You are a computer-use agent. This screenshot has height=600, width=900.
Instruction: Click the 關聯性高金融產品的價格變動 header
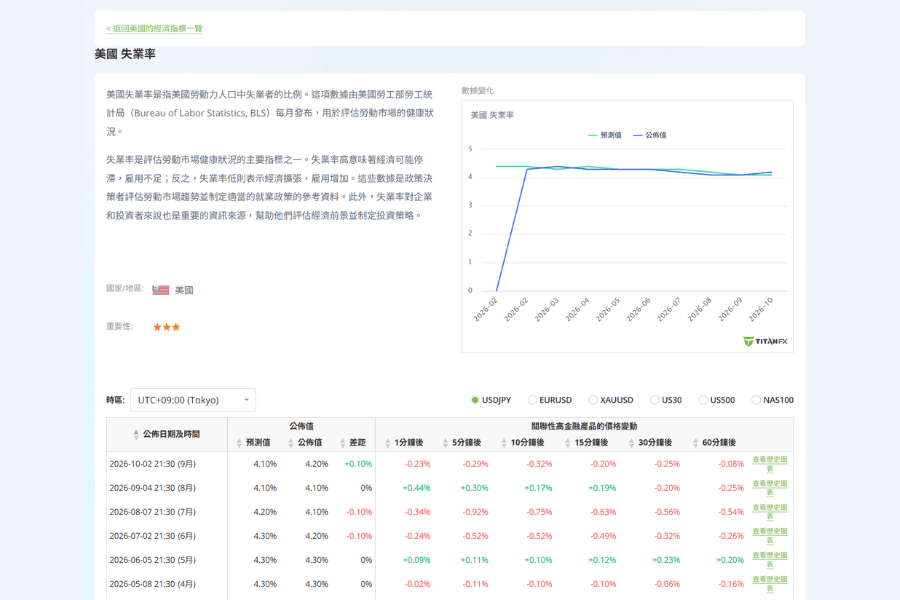coord(584,427)
